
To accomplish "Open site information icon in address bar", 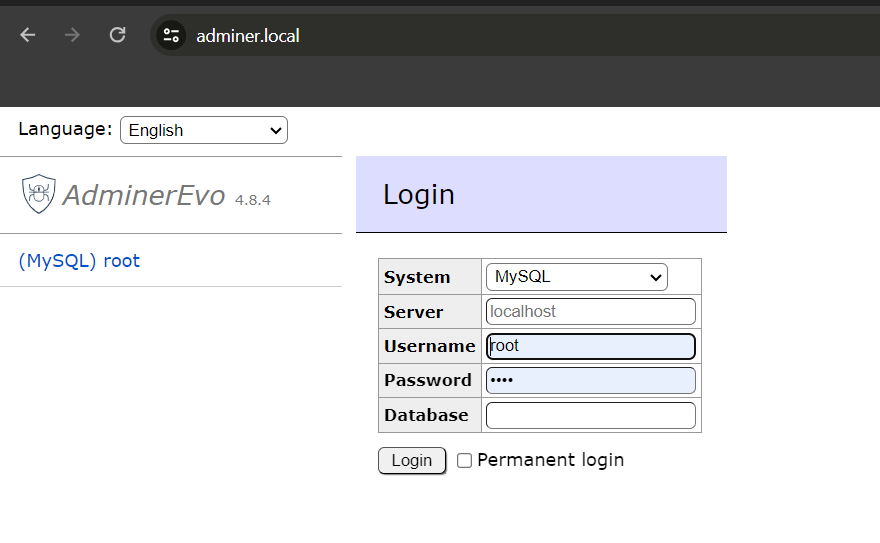I will point(171,36).
